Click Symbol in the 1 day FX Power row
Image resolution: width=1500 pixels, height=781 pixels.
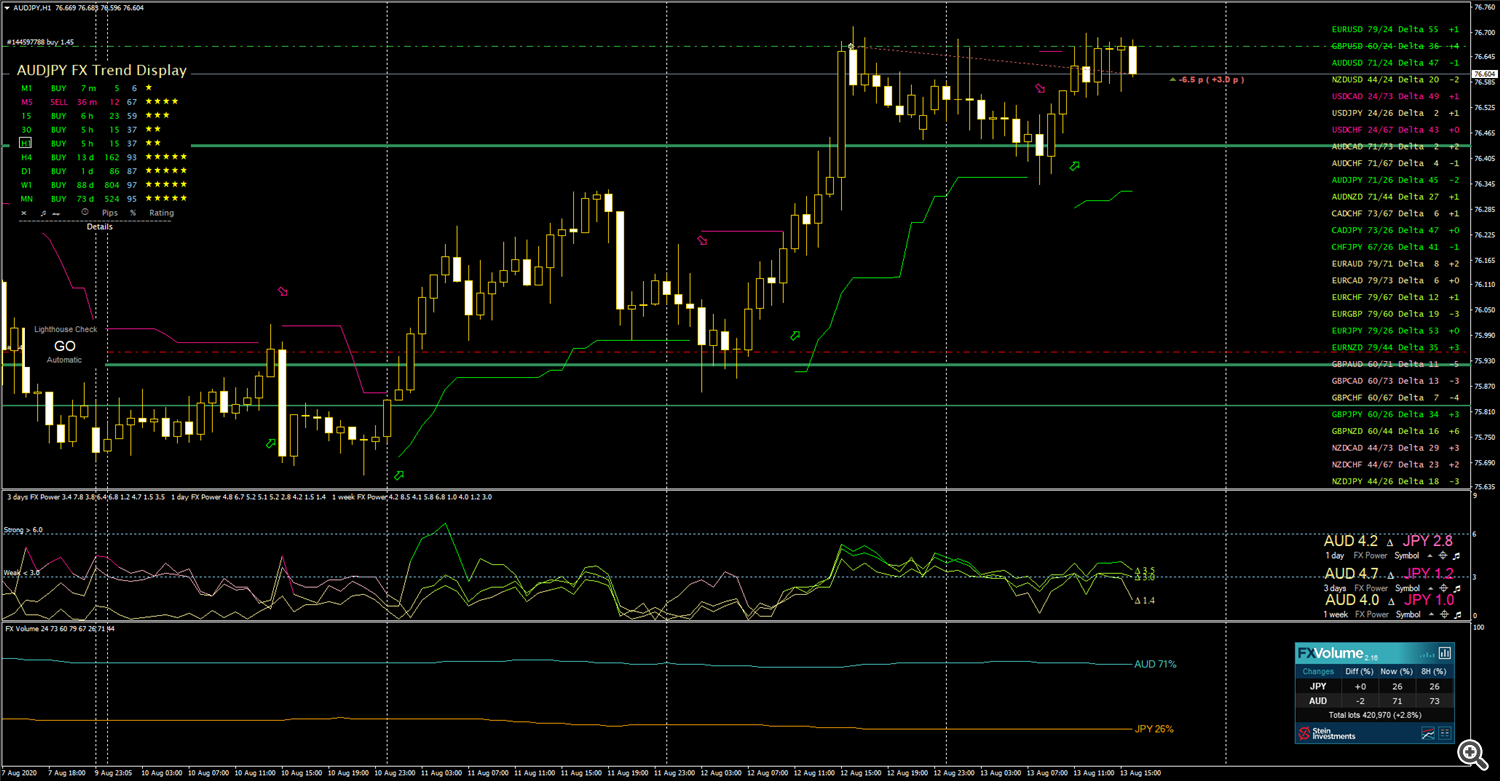(1407, 556)
